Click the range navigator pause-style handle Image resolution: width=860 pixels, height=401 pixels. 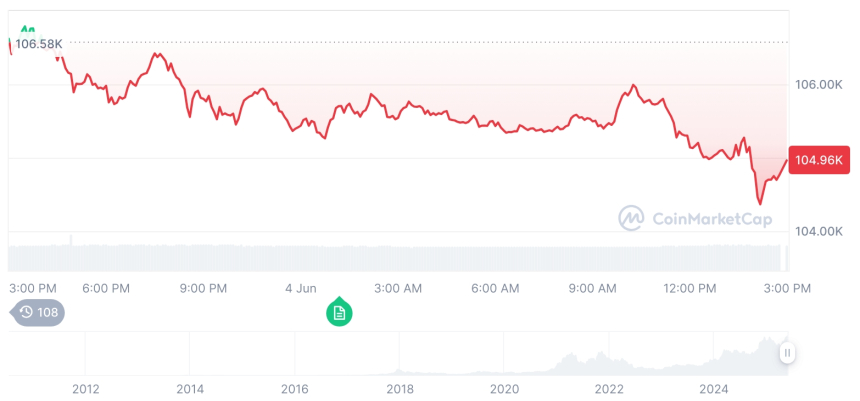click(x=787, y=352)
